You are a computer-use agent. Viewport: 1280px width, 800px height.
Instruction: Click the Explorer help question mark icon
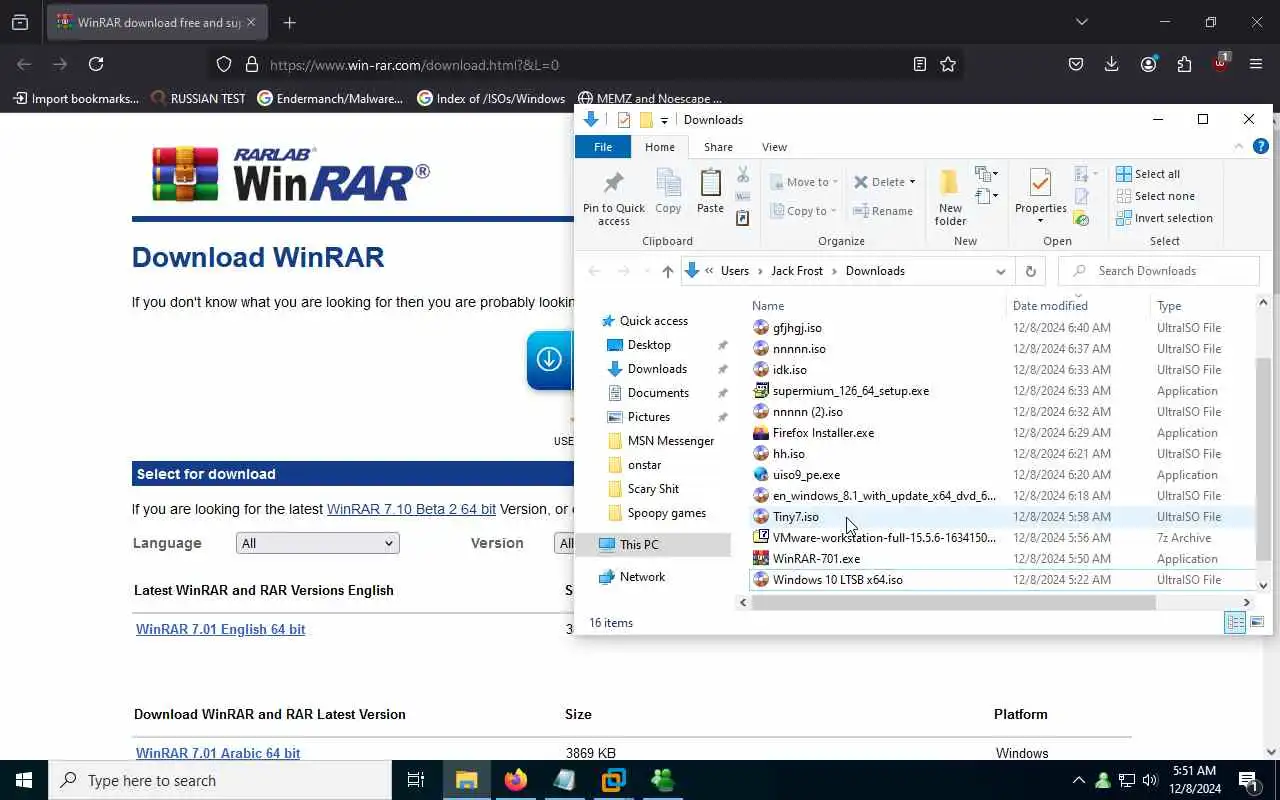(1261, 146)
